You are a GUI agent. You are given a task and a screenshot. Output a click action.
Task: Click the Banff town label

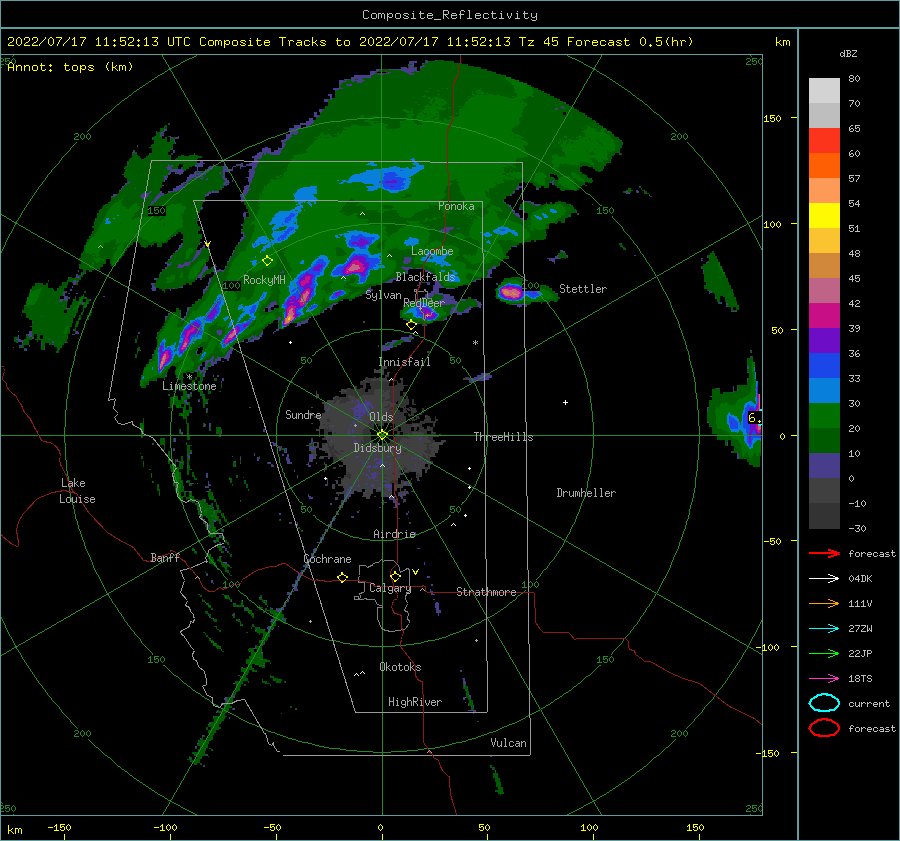pos(165,557)
